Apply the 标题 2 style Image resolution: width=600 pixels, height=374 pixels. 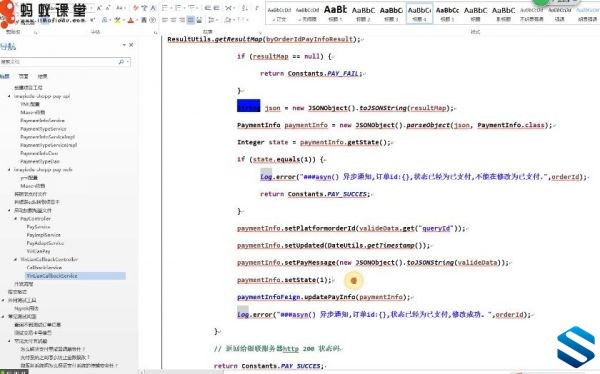coord(363,13)
